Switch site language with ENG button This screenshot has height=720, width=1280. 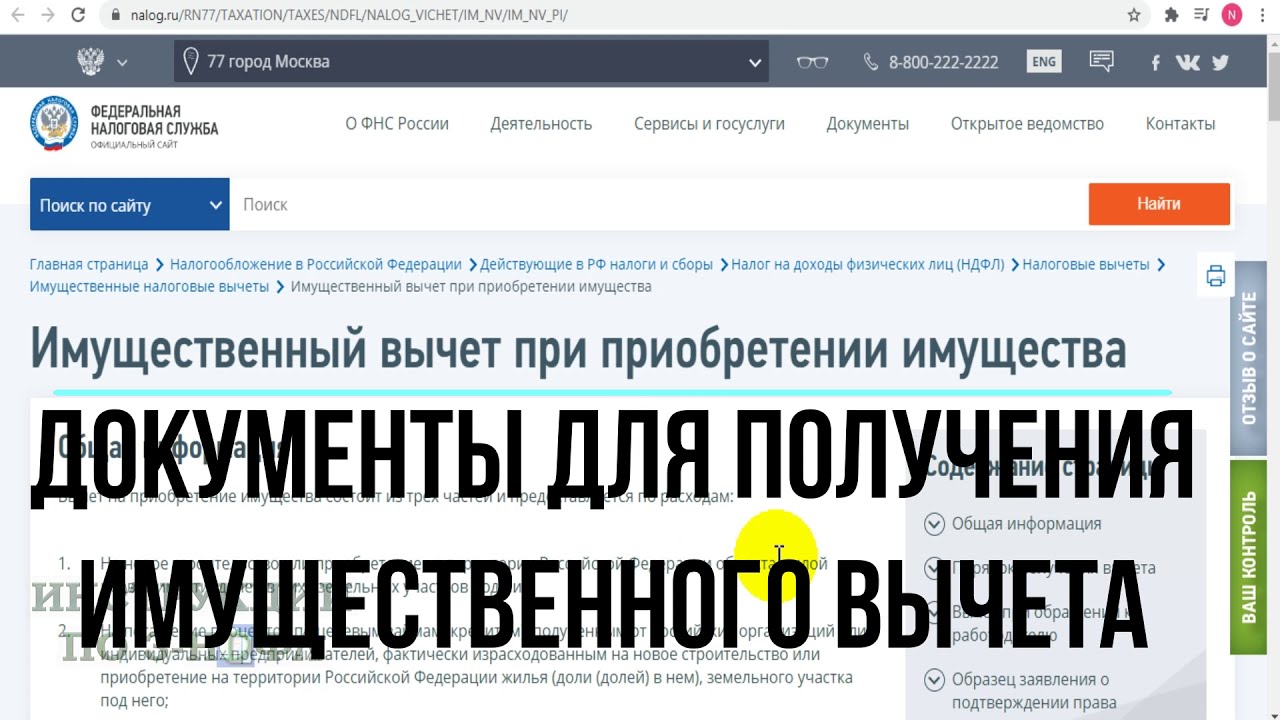point(1043,62)
